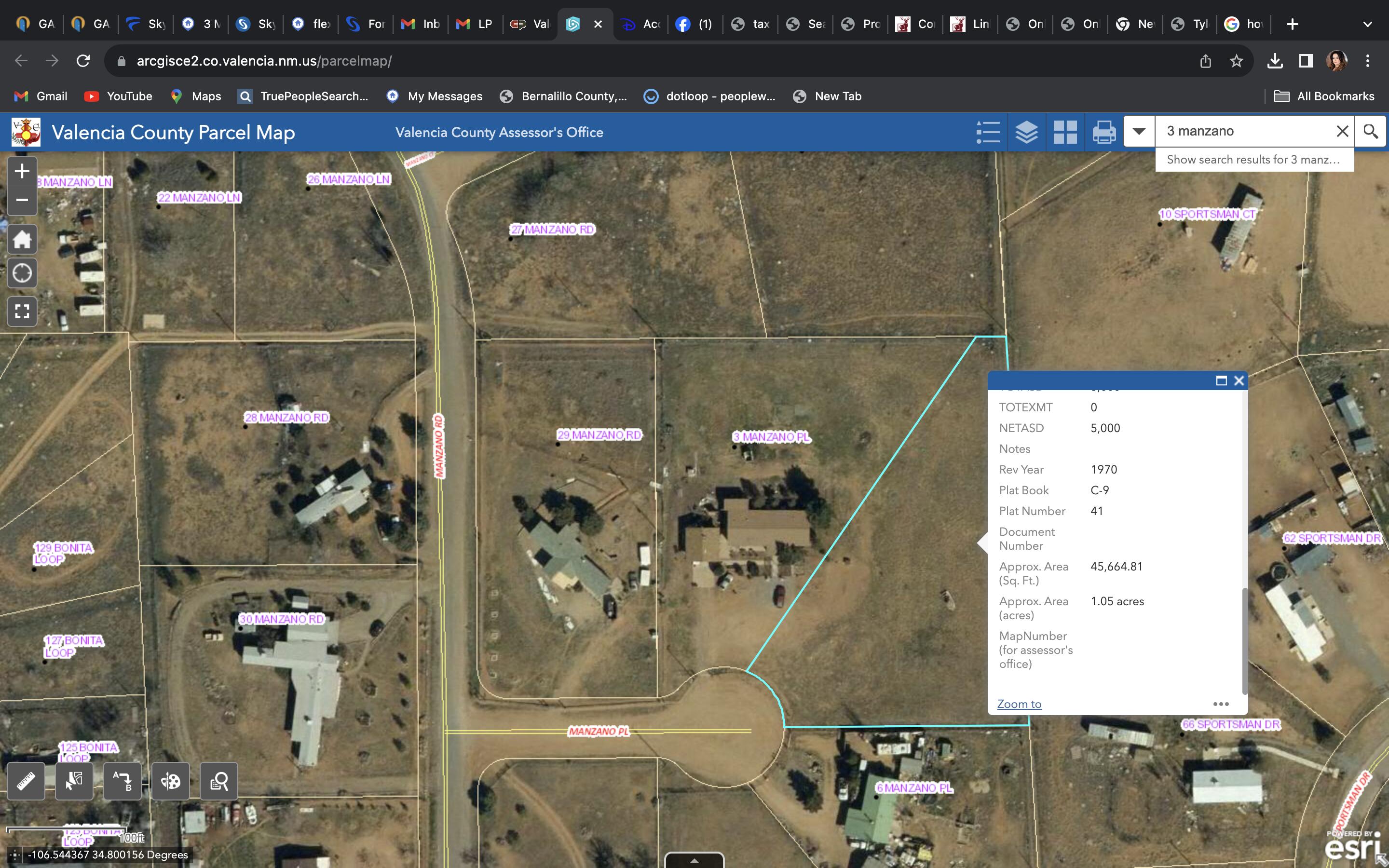Open the Print widget
The height and width of the screenshot is (868, 1389).
pos(1103,132)
